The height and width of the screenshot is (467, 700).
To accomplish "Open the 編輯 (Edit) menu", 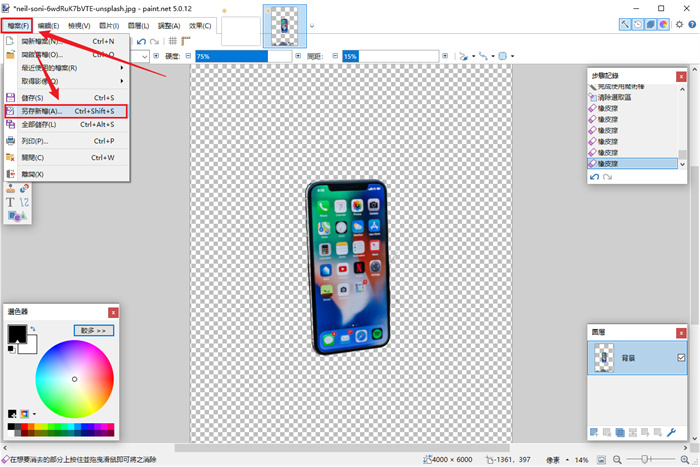I will click(x=48, y=25).
